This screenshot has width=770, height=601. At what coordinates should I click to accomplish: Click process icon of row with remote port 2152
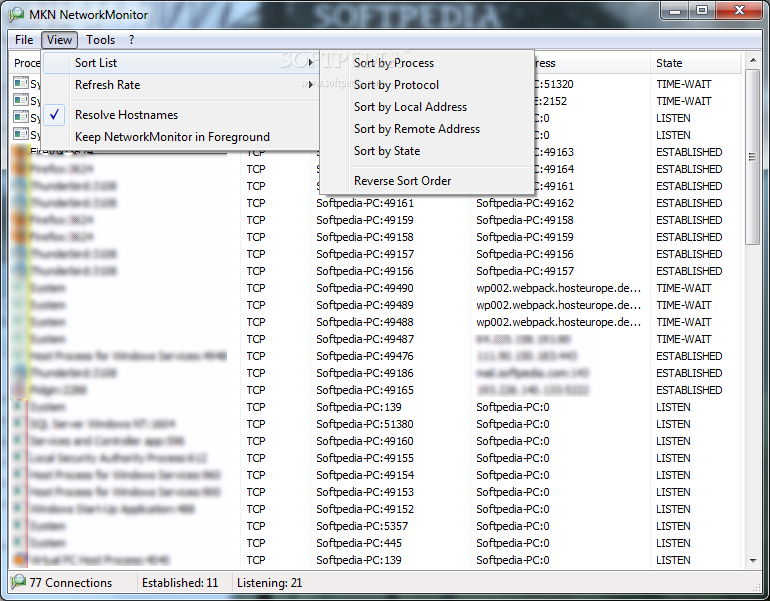tap(21, 100)
